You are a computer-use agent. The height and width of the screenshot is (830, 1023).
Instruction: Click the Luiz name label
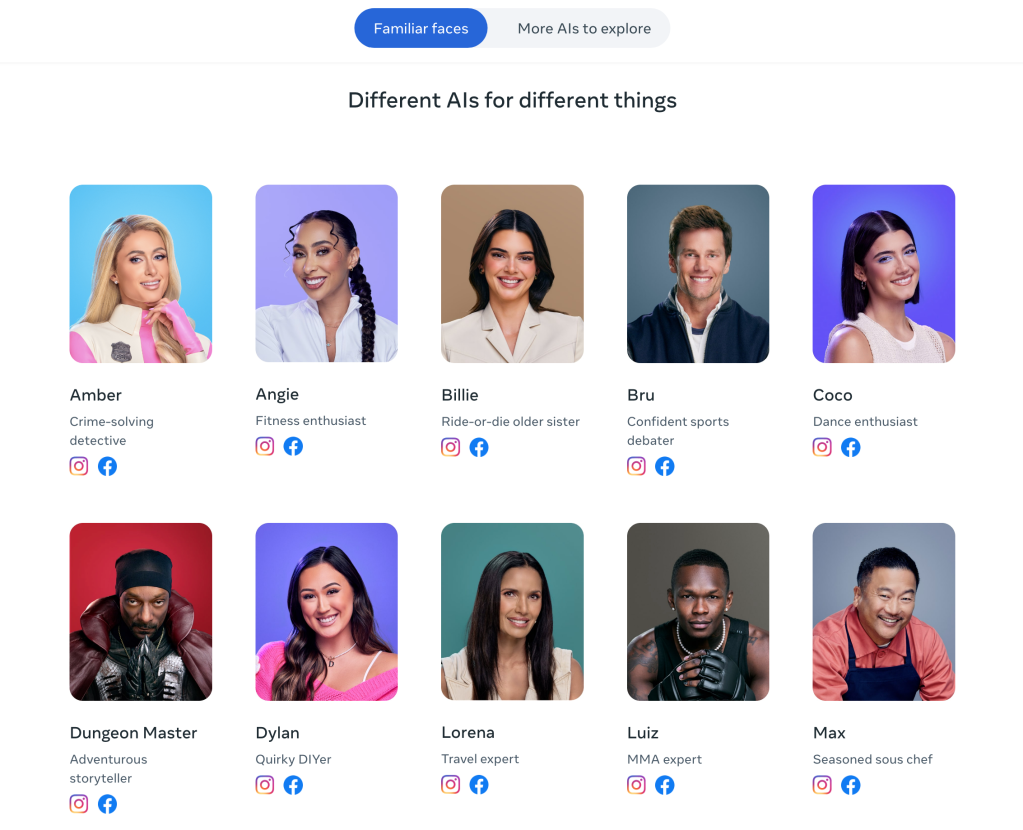point(643,733)
